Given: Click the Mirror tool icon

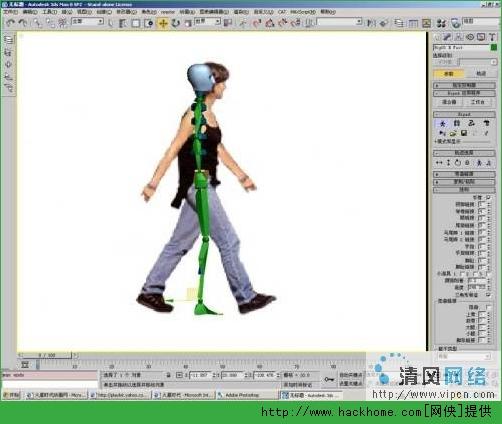Looking at the screenshot, I should [x=371, y=23].
